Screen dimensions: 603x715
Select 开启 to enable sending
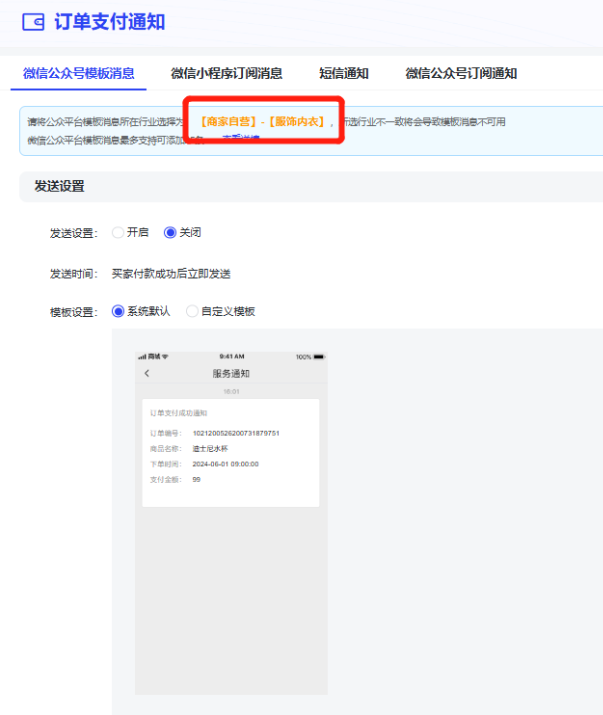119,232
